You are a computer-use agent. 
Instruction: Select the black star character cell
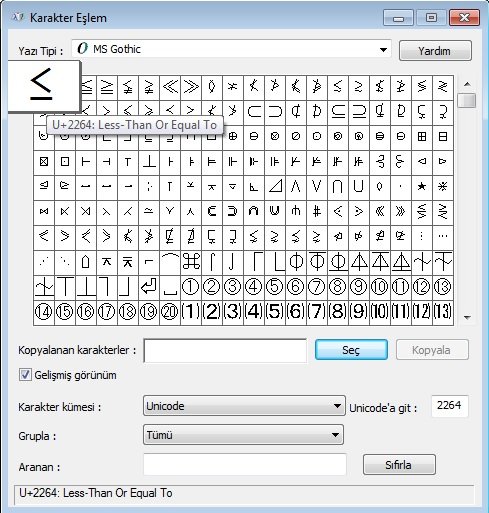click(x=422, y=186)
